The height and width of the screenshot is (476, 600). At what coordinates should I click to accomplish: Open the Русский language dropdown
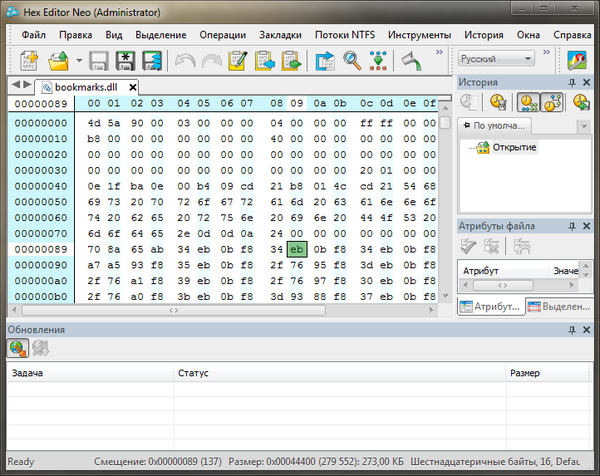(x=496, y=59)
